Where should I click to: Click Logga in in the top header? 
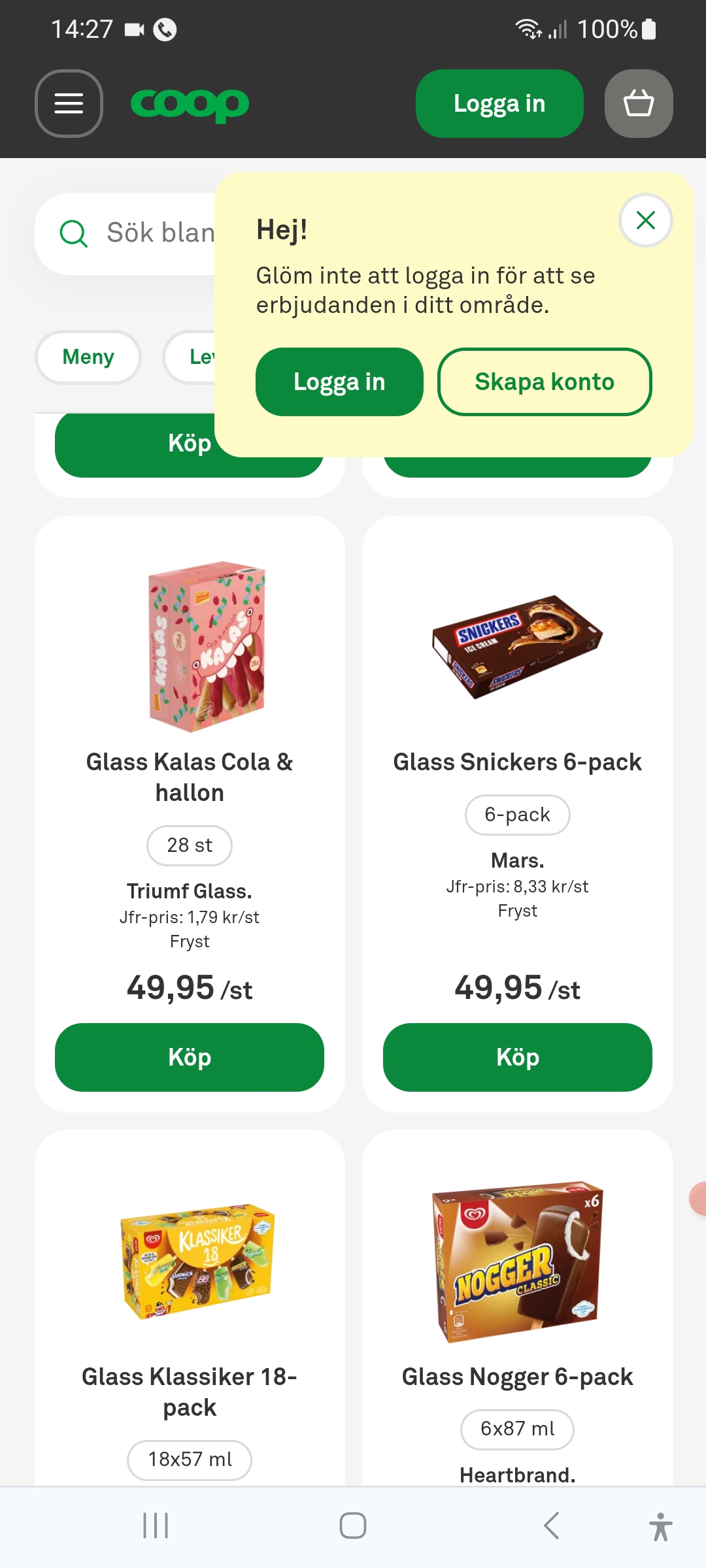pos(499,103)
